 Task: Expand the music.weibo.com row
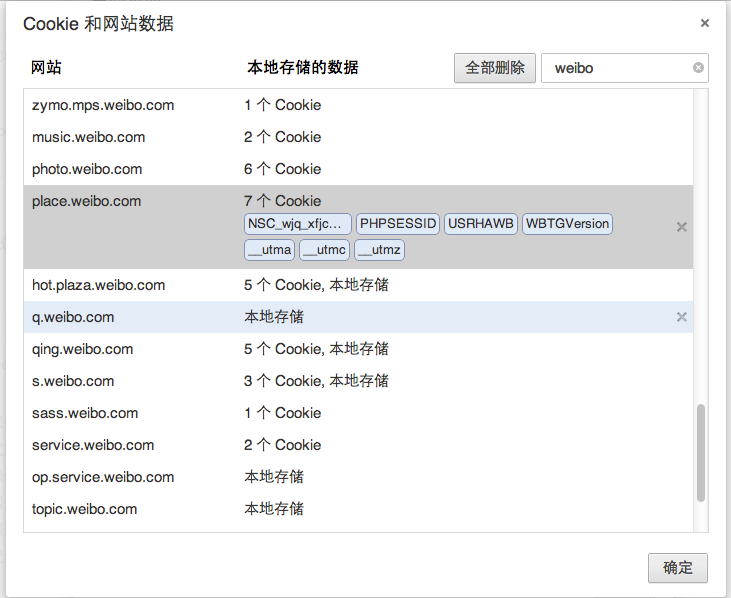tap(88, 137)
